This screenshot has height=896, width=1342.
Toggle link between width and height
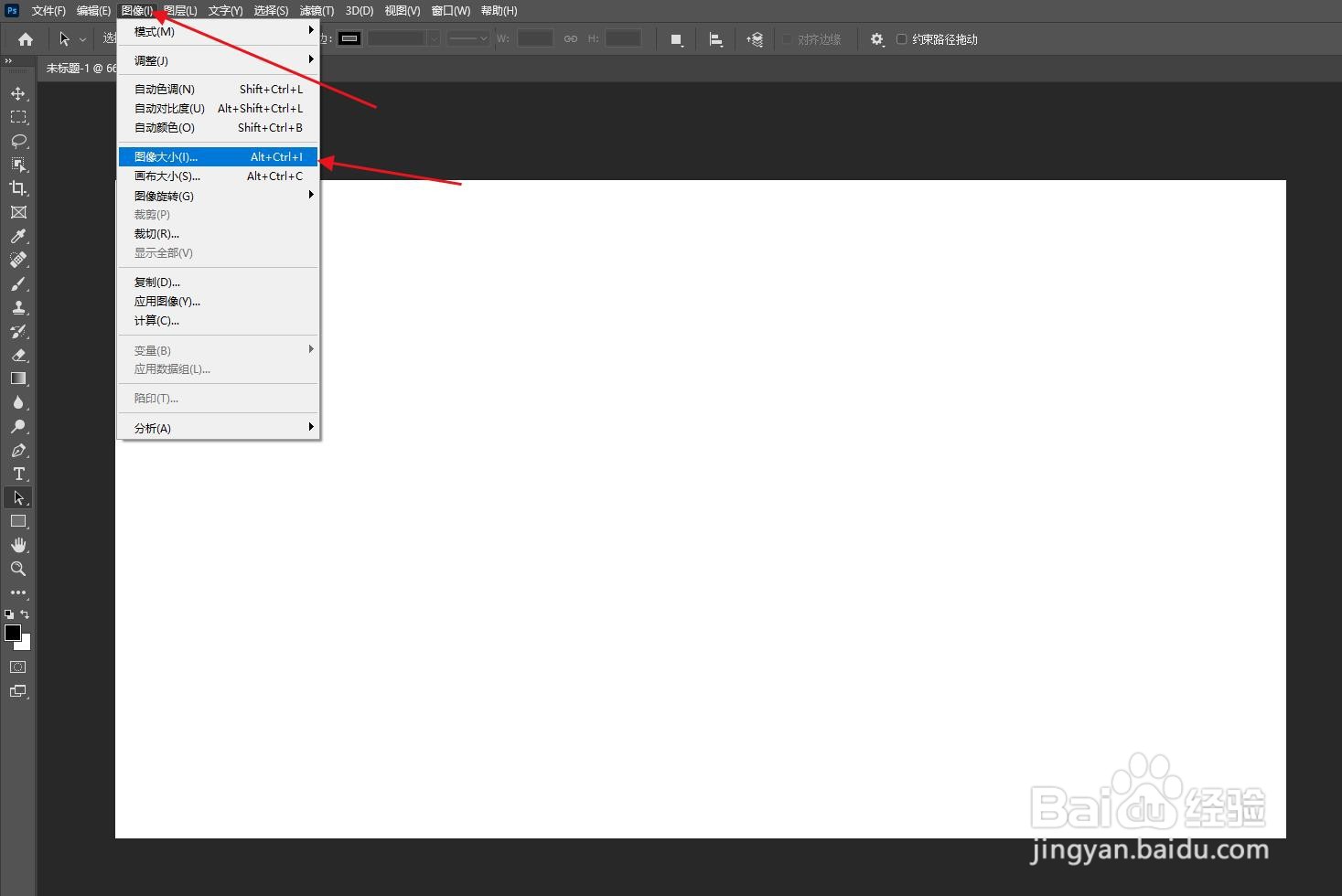coord(571,39)
